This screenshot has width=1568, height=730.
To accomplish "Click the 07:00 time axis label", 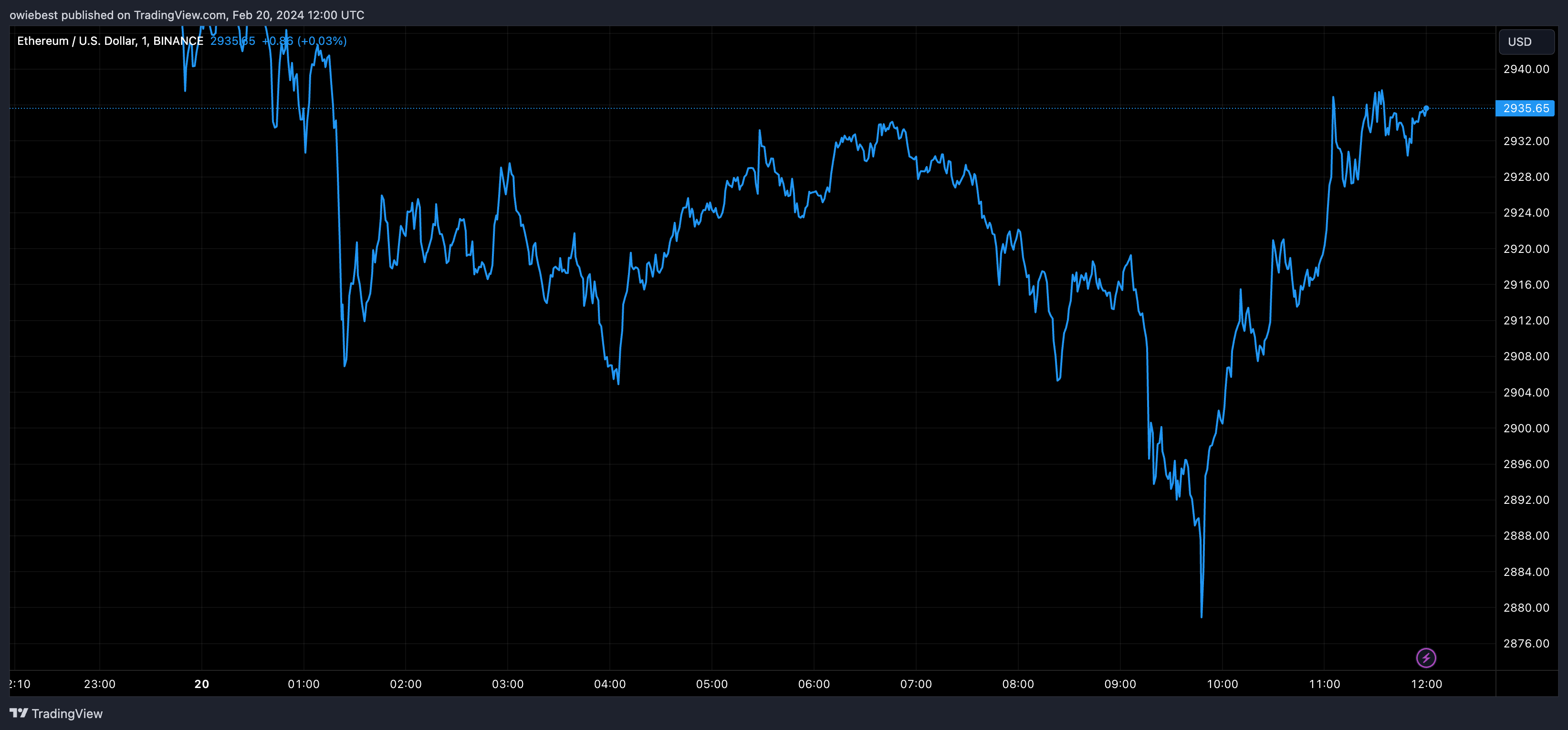I will coord(916,684).
